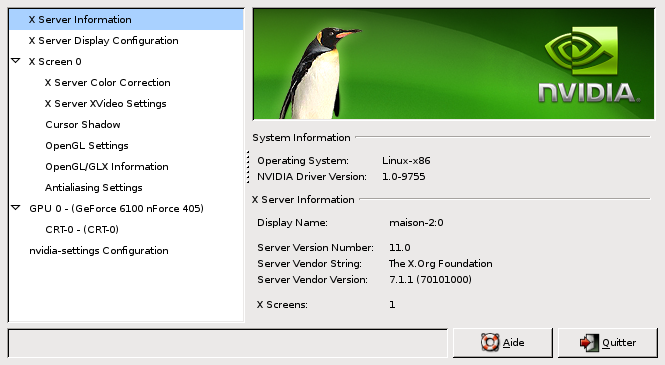Click the X Server Information section heading
The height and width of the screenshot is (365, 665).
click(x=303, y=200)
